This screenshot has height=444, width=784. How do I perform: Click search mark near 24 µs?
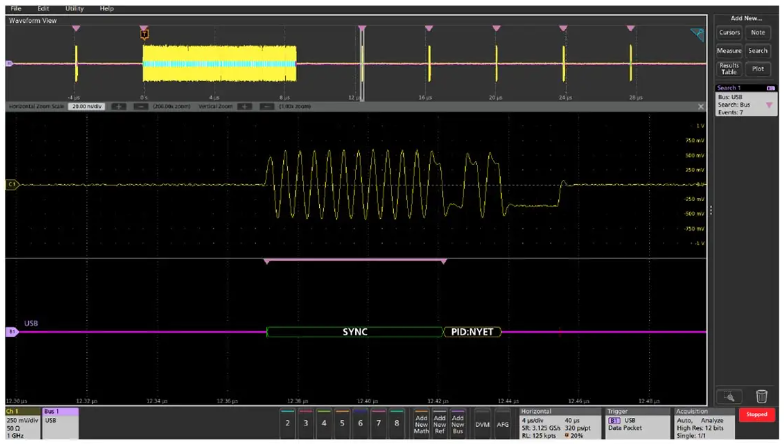click(x=564, y=28)
